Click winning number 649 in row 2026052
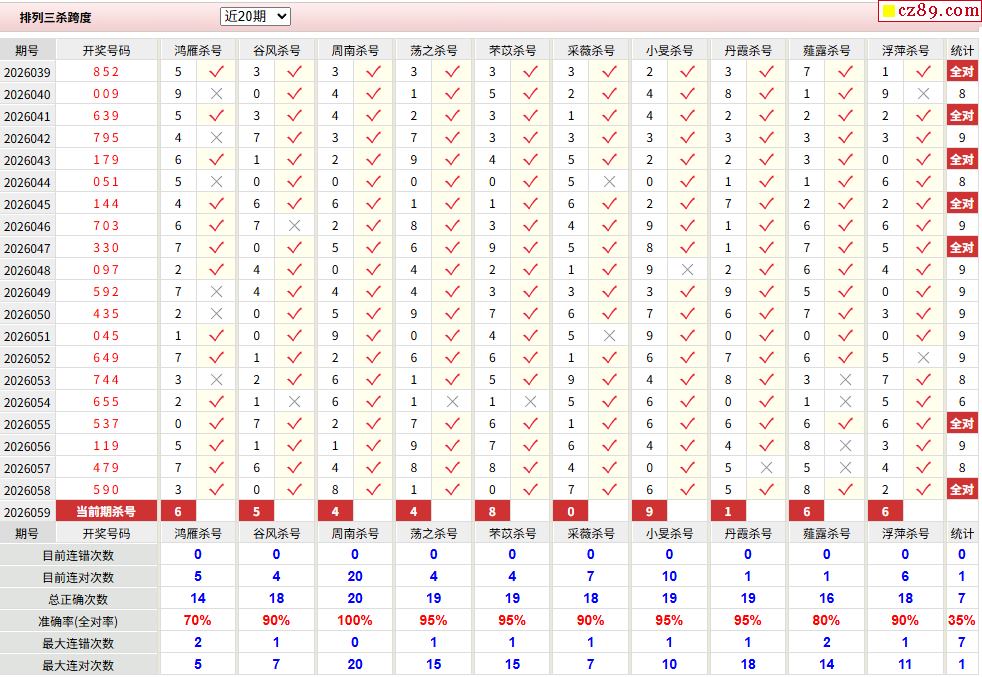 point(106,358)
